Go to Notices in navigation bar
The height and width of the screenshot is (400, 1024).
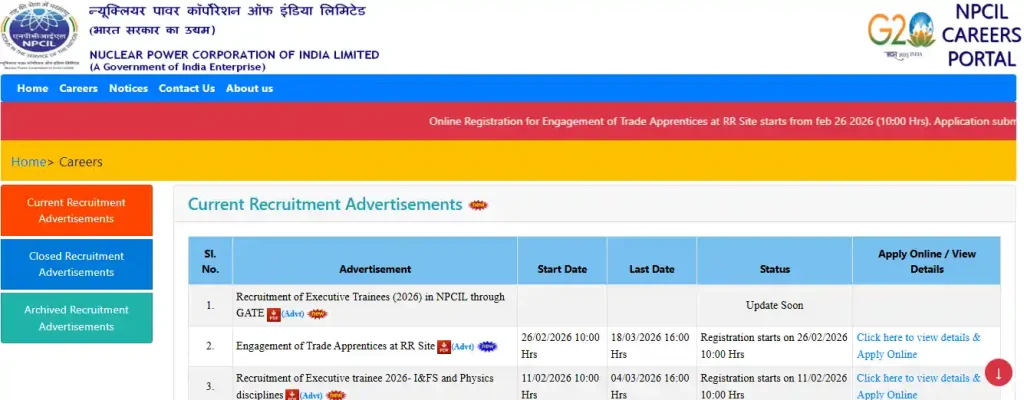click(128, 88)
